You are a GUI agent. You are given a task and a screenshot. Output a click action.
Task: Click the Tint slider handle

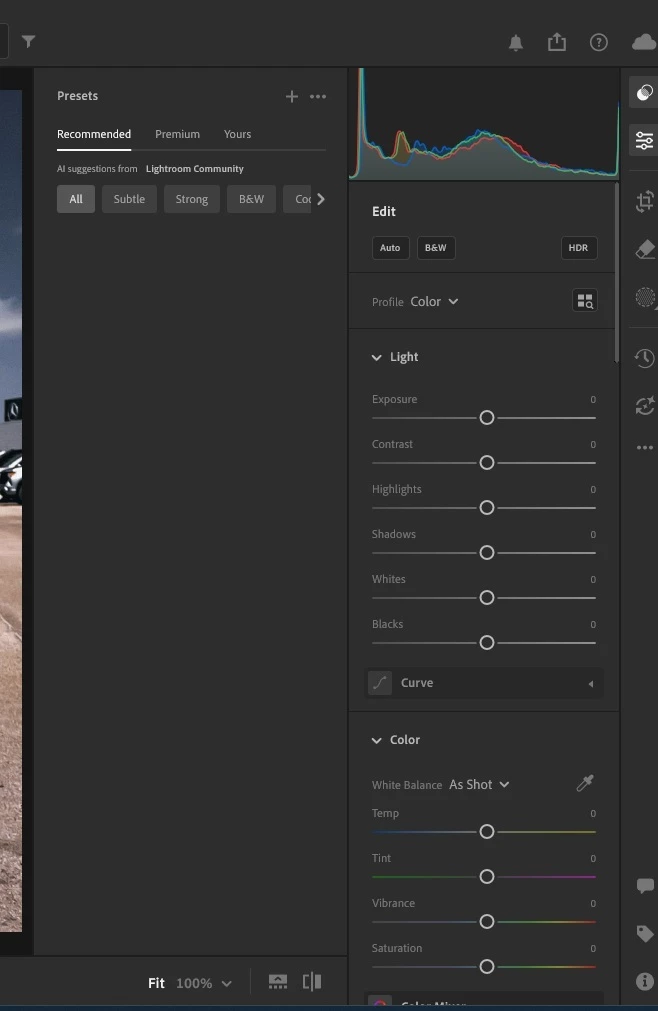click(x=487, y=877)
